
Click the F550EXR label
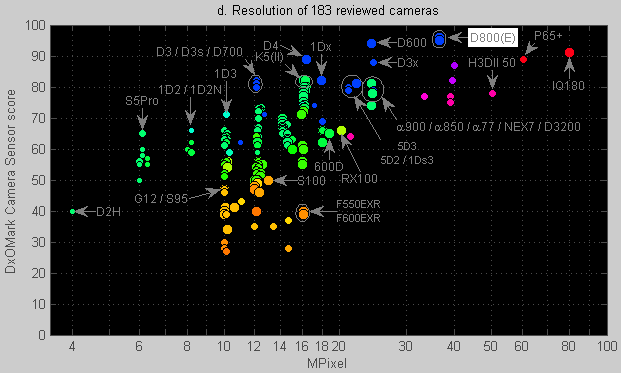pyautogui.click(x=358, y=204)
